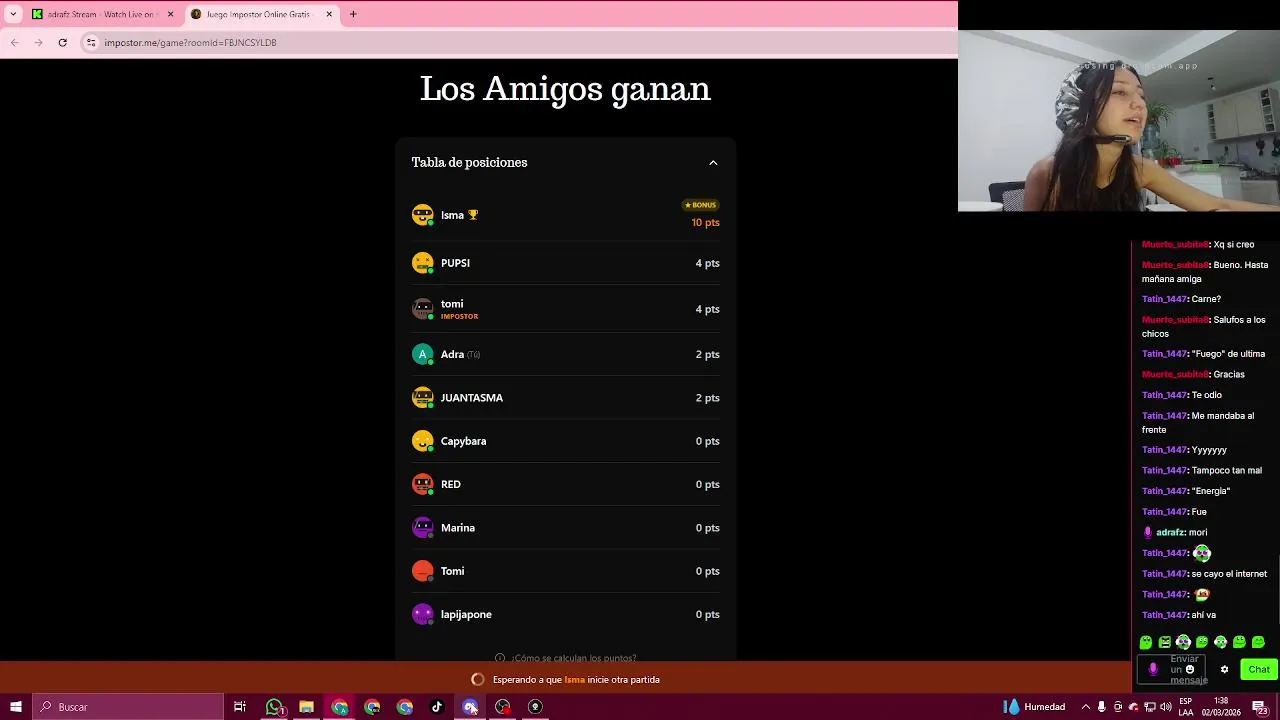This screenshot has width=1280, height=720.
Task: Open File Explorer from taskbar
Action: [306, 707]
